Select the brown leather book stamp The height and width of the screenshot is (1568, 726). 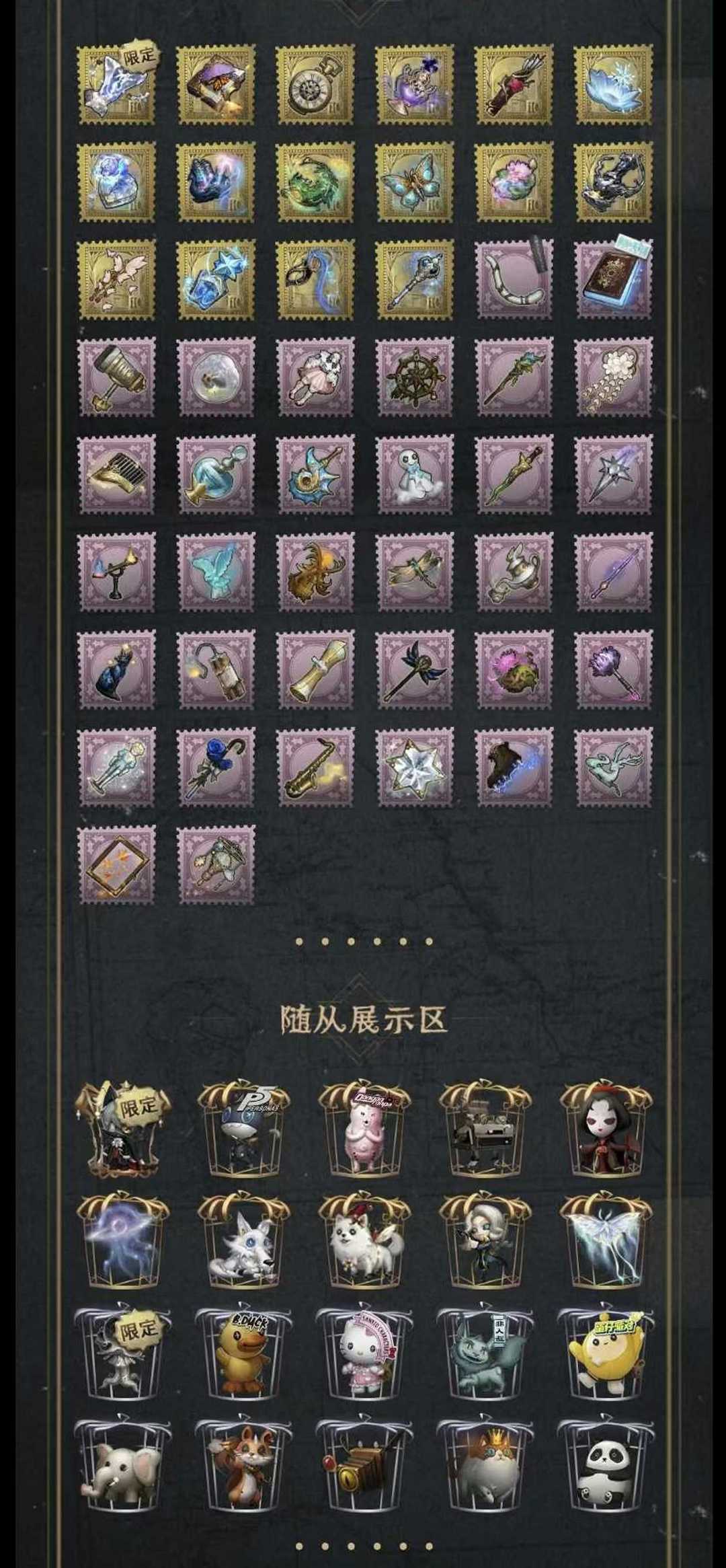[614, 280]
